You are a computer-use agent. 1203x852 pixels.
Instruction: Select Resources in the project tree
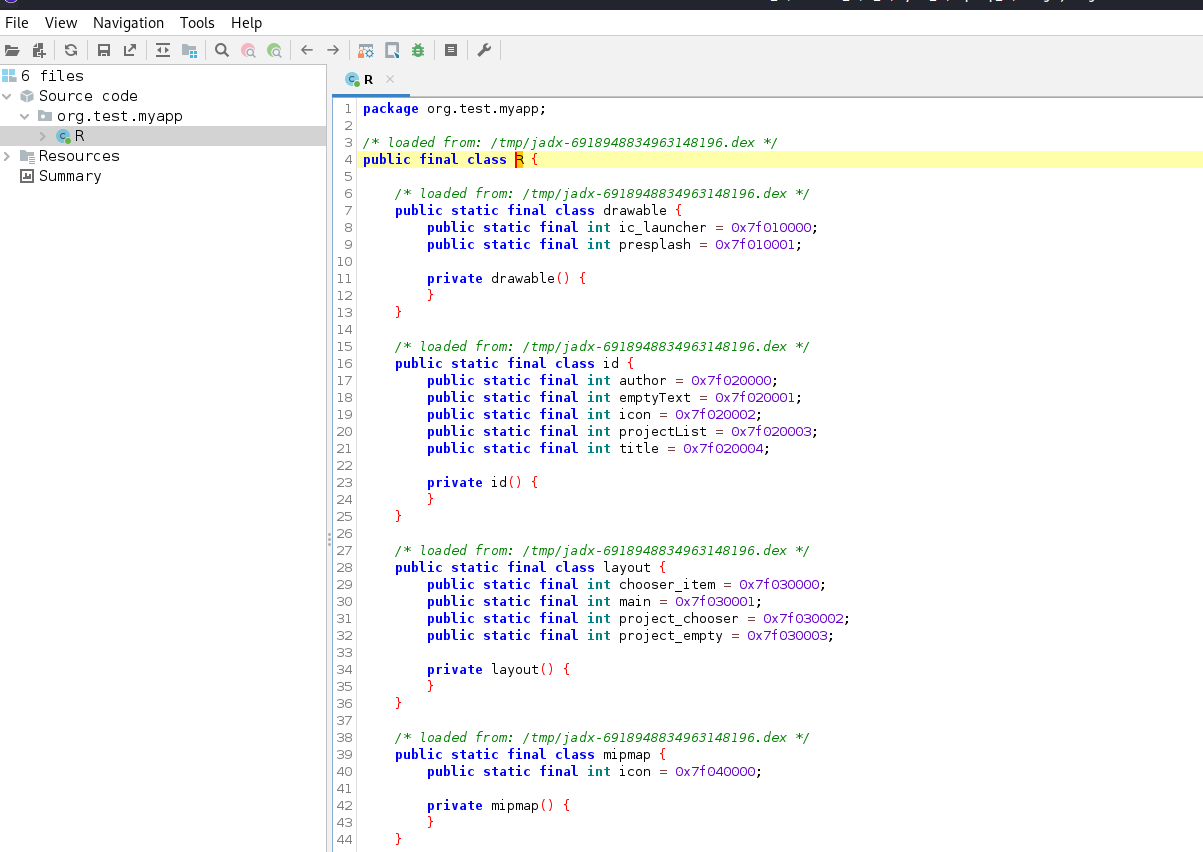79,156
